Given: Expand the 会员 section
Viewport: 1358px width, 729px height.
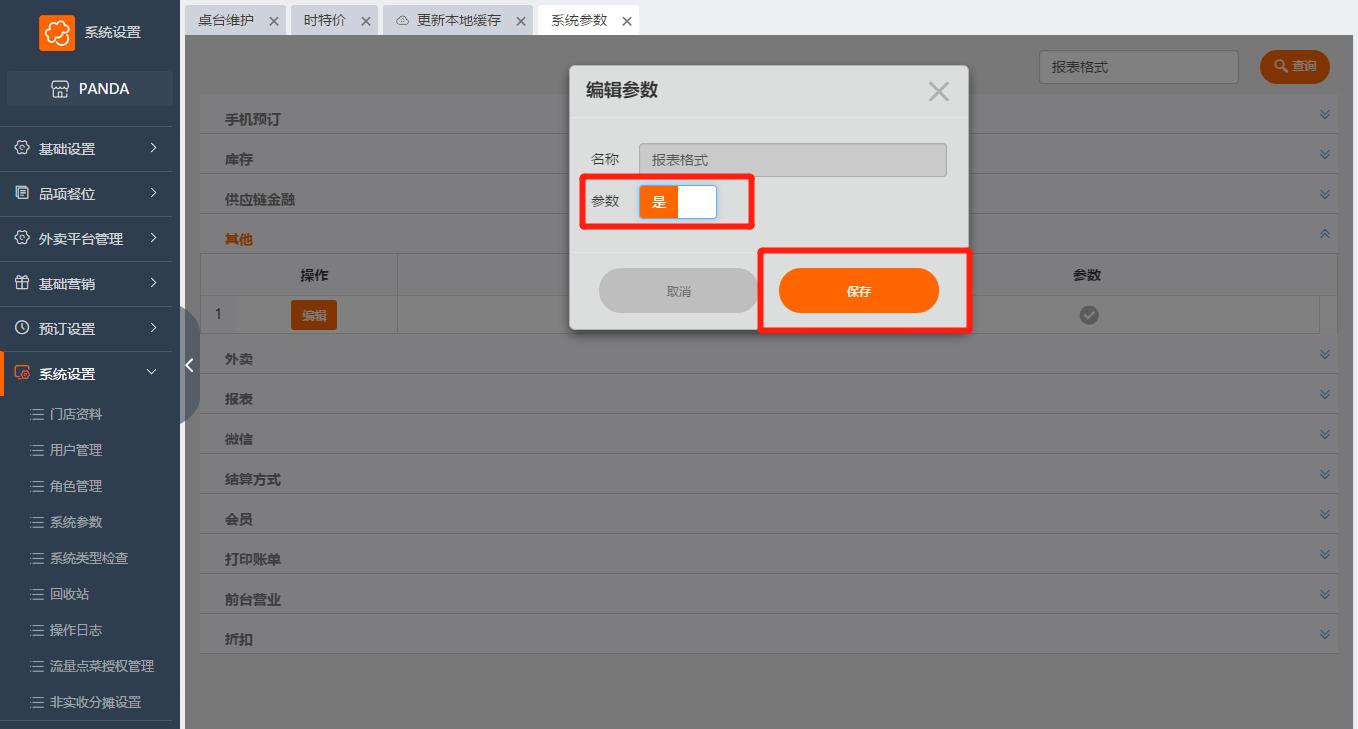Looking at the screenshot, I should coord(1325,515).
